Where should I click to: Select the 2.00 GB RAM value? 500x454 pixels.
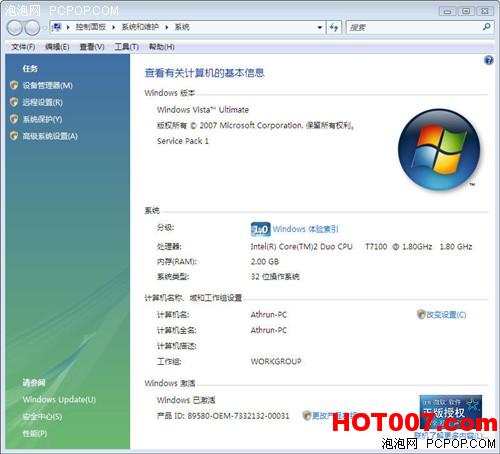(x=265, y=262)
